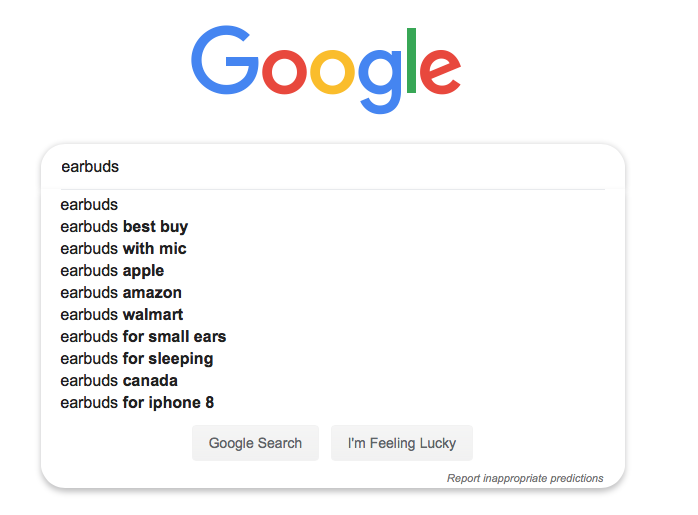The width and height of the screenshot is (698, 515).
Task: Select the plain "earbuds" suggestion
Action: tap(89, 205)
